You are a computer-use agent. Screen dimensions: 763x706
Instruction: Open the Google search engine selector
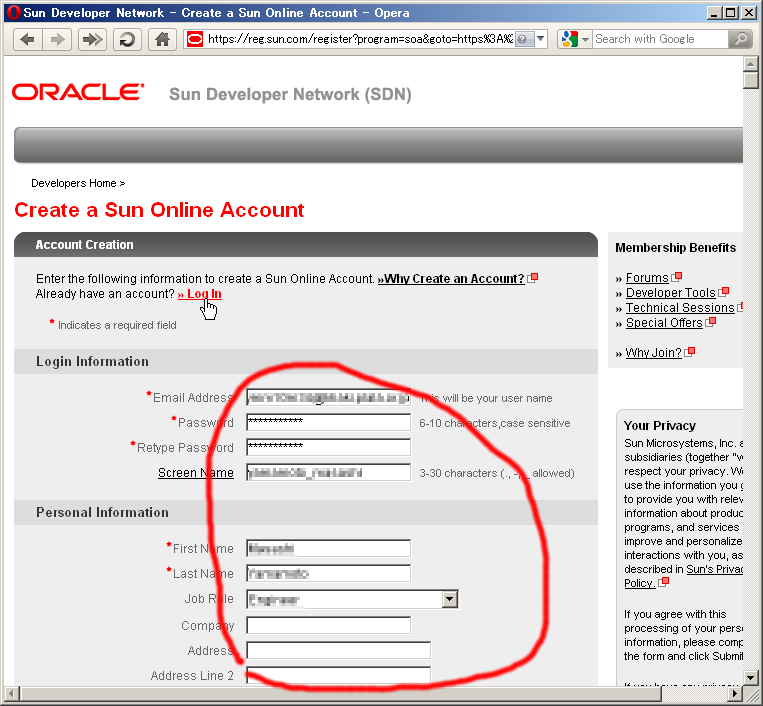[x=575, y=39]
